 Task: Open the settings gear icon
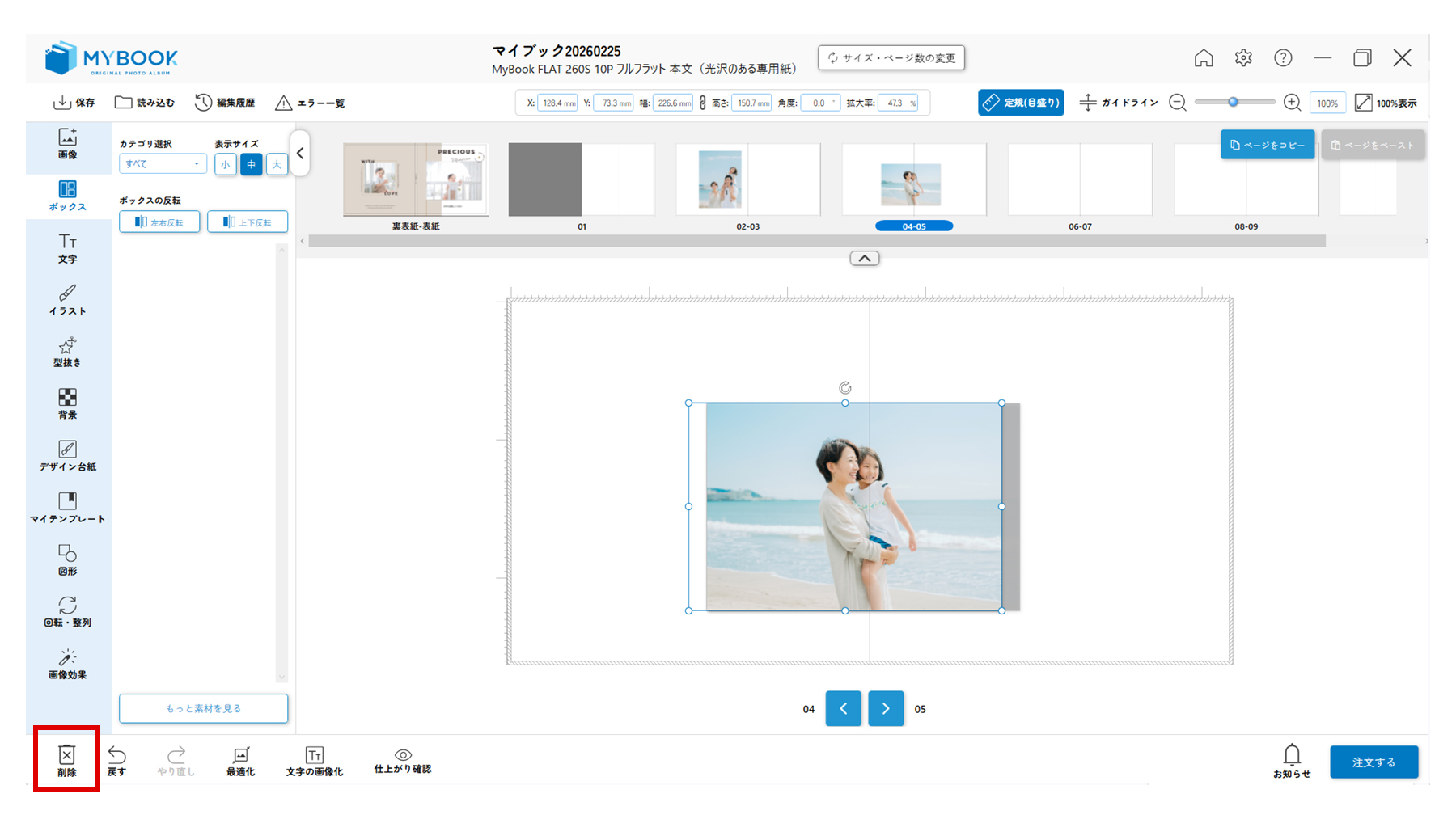[1243, 58]
